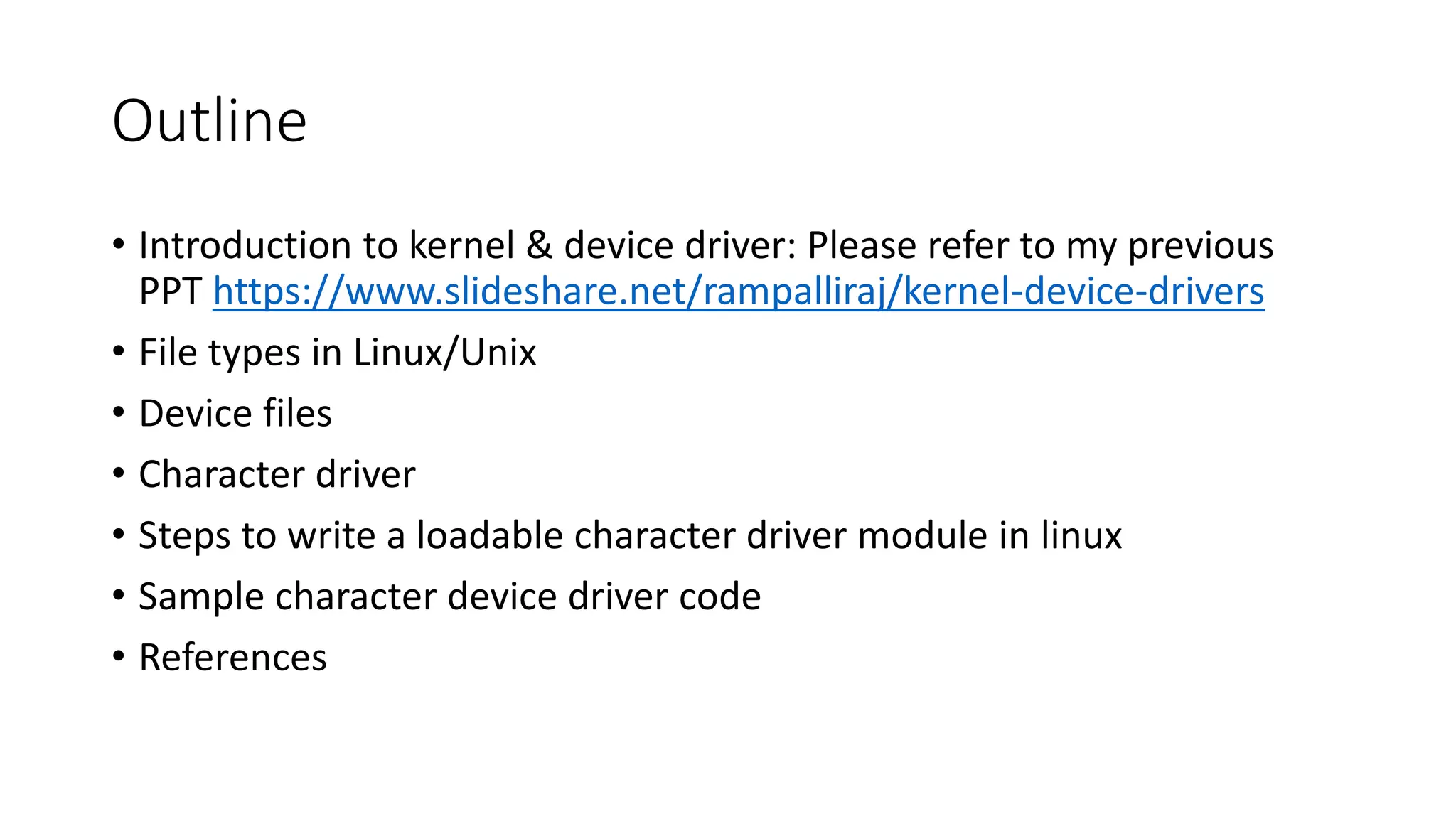Click the word PPT before the link
Image resolution: width=1456 pixels, height=819 pixels.
click(171, 292)
